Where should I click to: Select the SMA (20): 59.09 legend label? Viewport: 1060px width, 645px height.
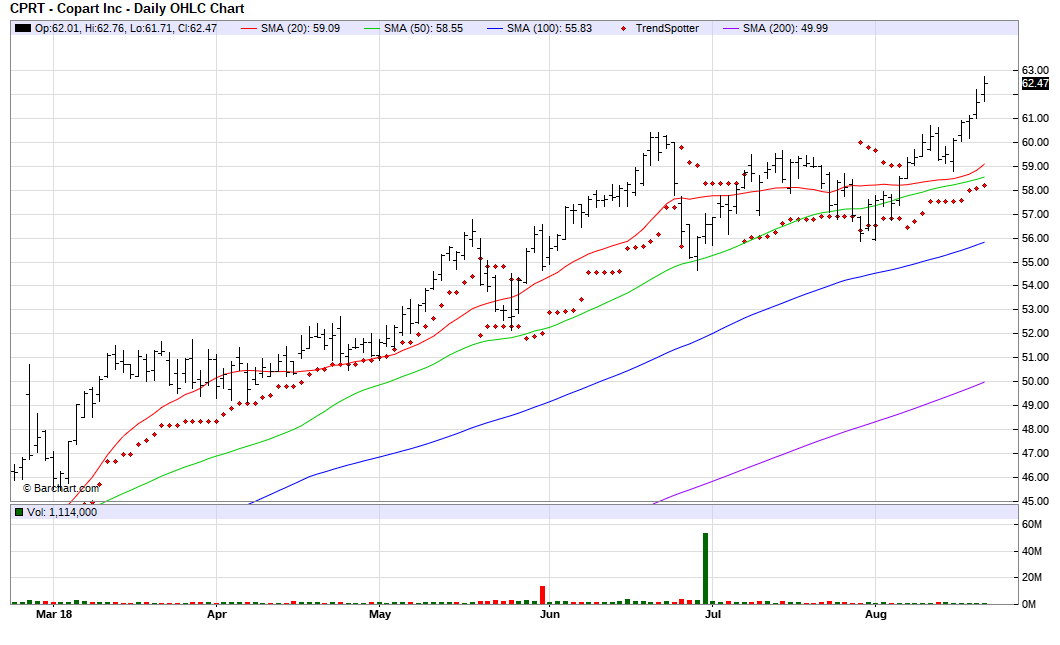pos(300,28)
